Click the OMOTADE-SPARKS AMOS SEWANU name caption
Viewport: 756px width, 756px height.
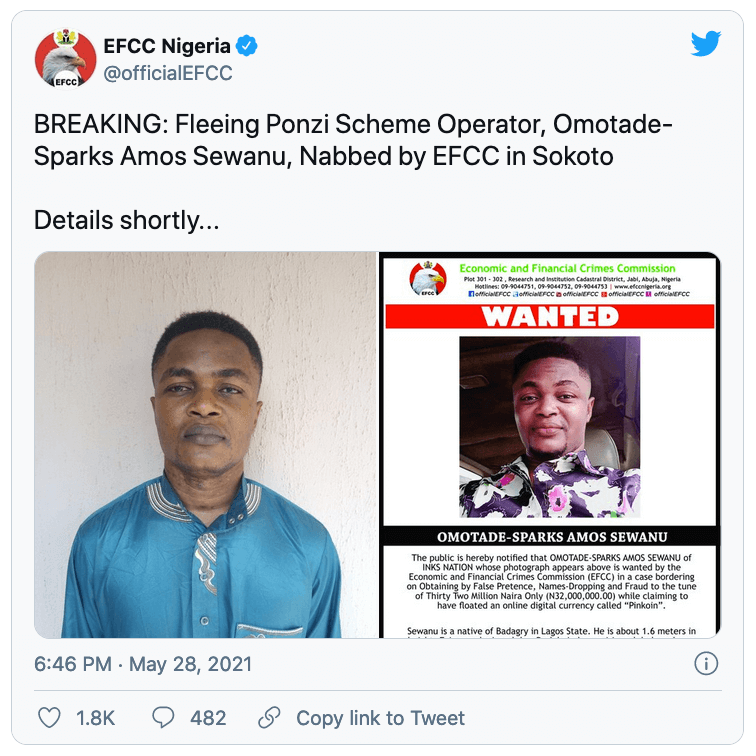tap(549, 536)
